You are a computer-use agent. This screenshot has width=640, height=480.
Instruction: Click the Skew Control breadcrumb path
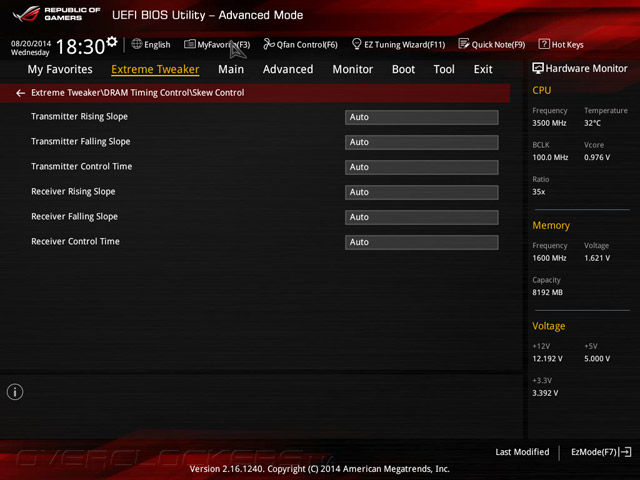point(138,93)
